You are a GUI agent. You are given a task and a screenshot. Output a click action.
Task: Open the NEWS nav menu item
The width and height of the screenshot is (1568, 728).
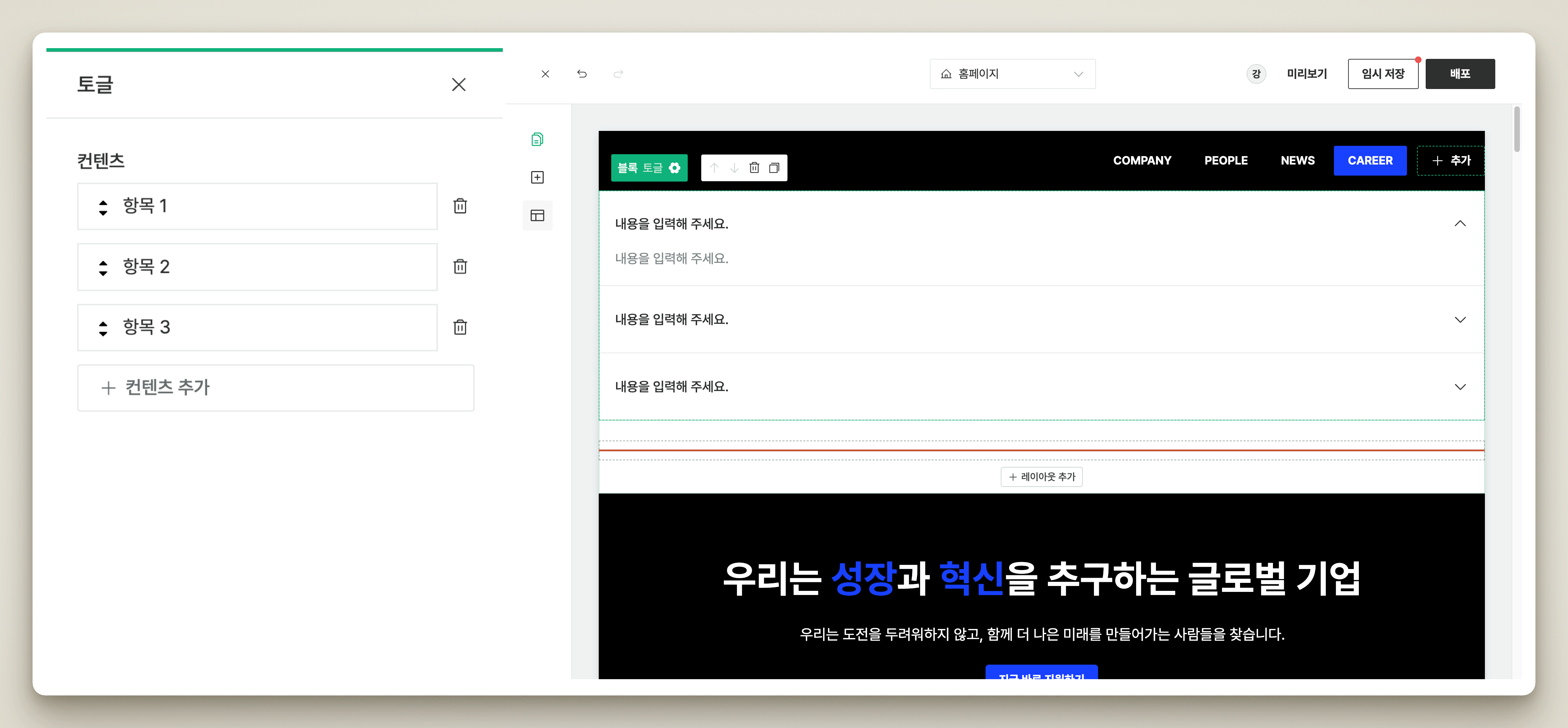click(x=1298, y=161)
